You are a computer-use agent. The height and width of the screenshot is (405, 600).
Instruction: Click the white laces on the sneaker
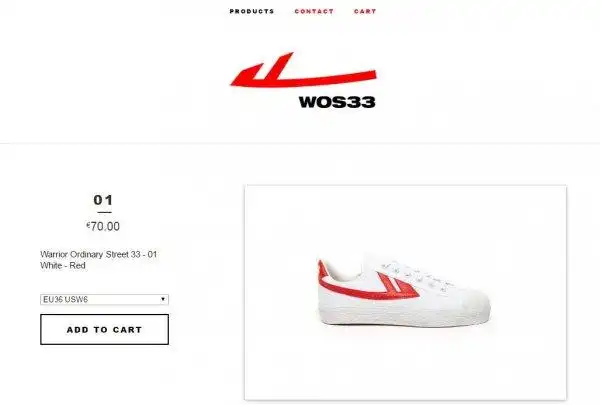(415, 275)
